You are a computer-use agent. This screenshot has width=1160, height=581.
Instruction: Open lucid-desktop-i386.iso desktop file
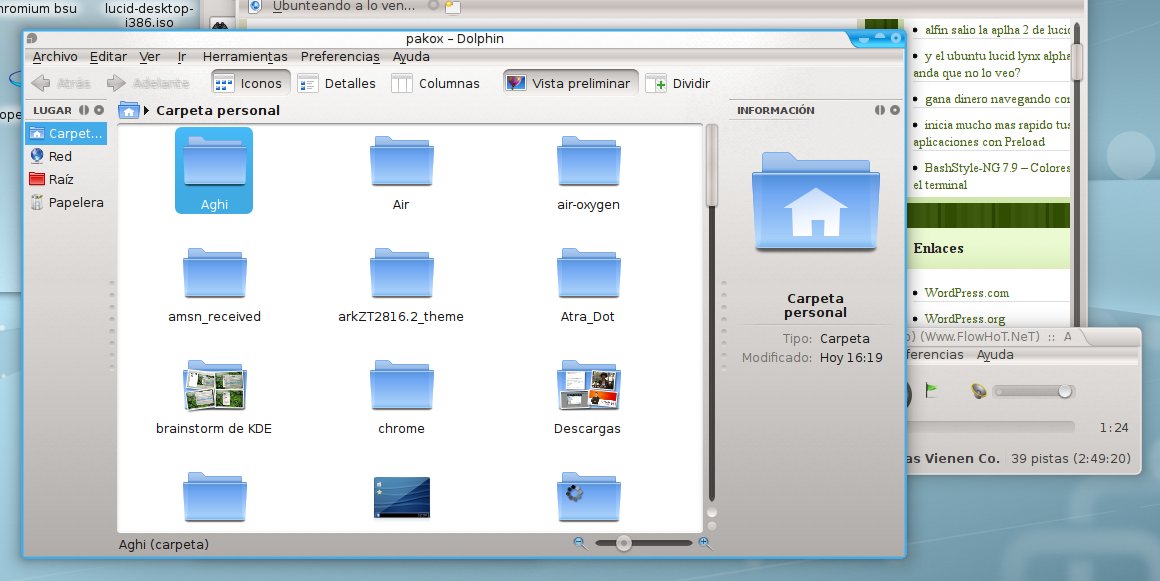(x=149, y=16)
